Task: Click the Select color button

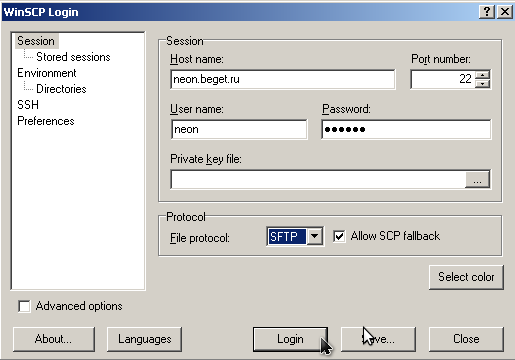Action: pos(466,277)
